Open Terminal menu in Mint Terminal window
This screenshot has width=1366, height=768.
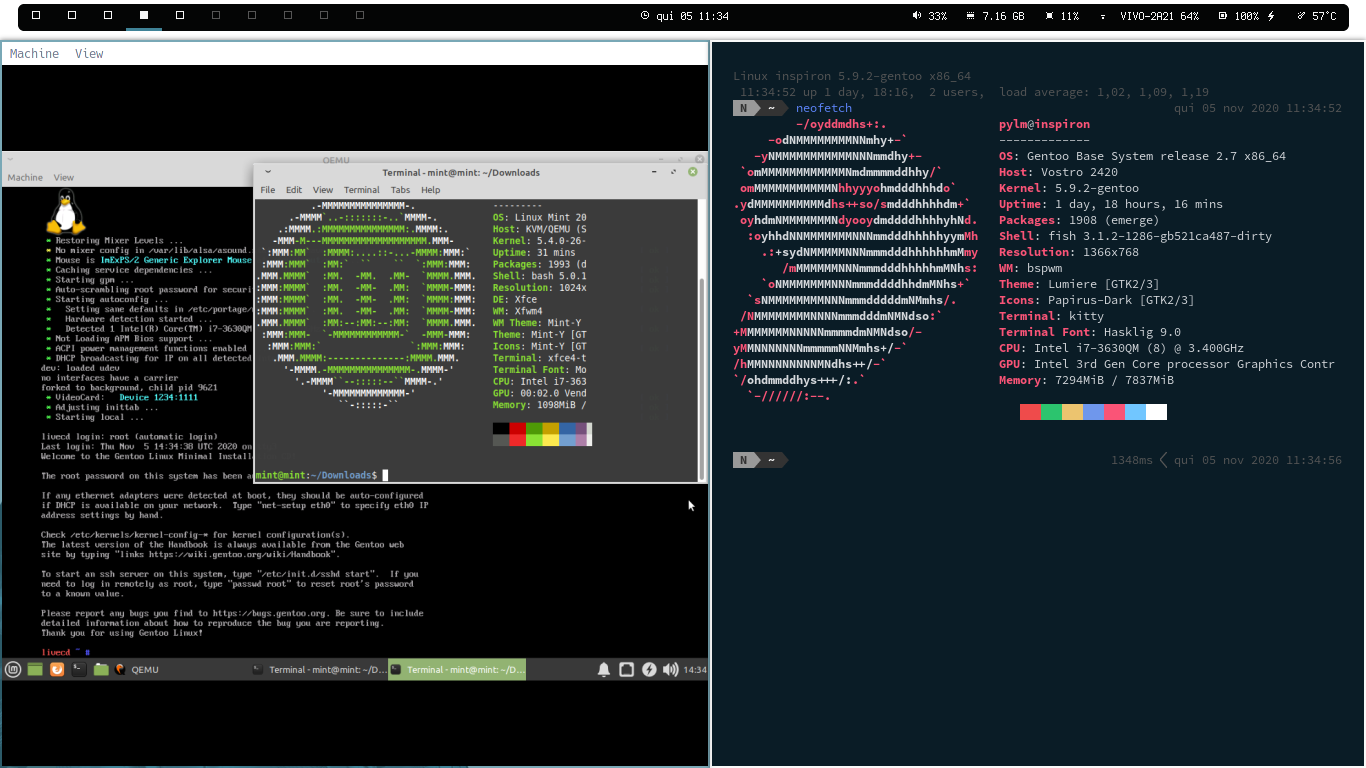[x=362, y=190]
